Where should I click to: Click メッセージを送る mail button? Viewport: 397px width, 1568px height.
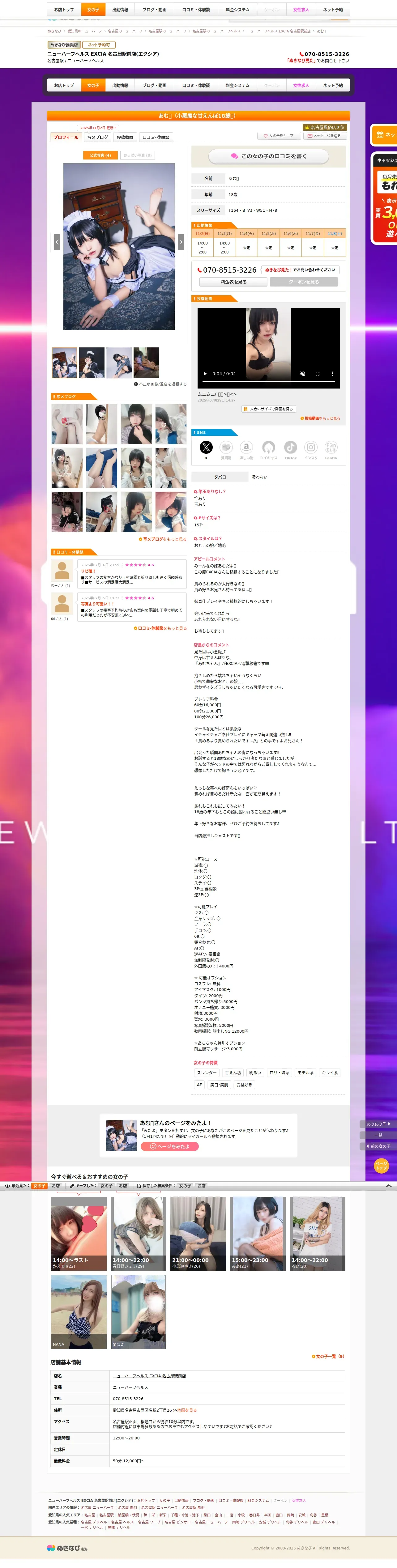325,136
